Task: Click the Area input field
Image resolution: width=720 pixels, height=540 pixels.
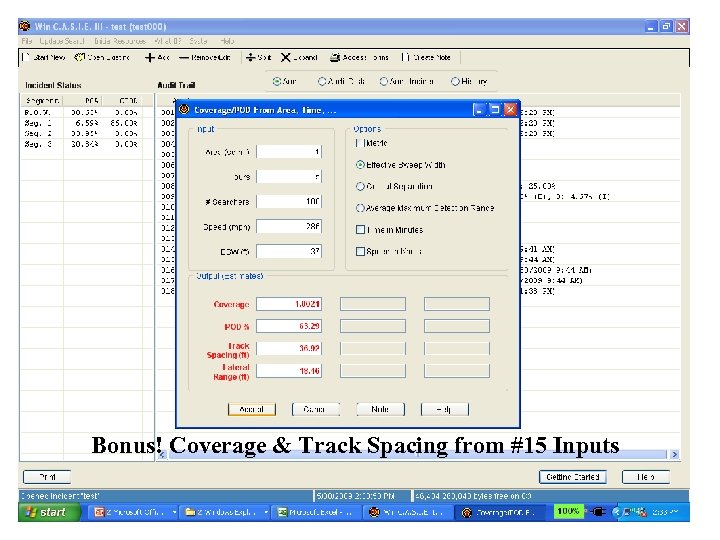Action: (289, 152)
